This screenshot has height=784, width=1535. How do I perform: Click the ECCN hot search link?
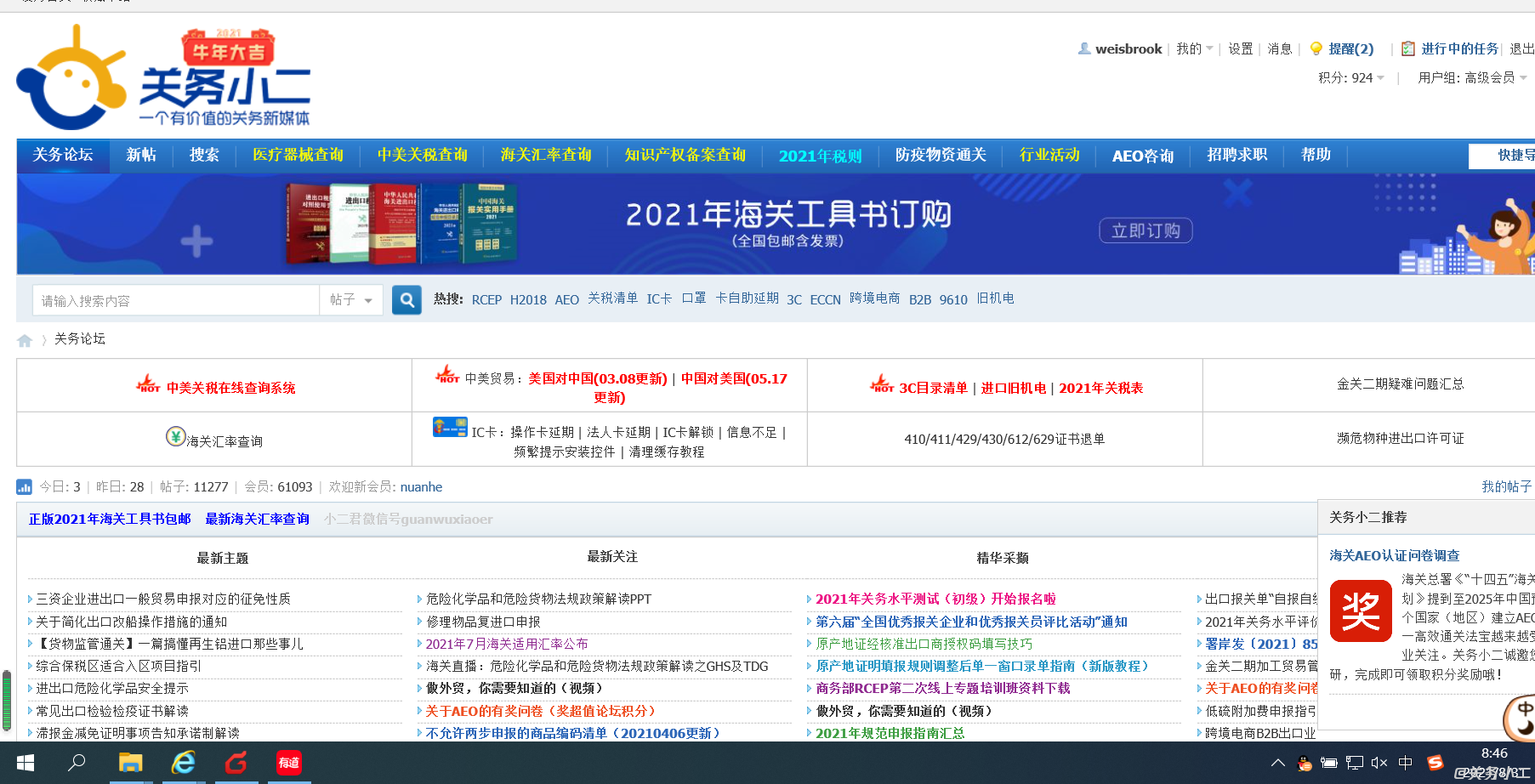tap(825, 299)
